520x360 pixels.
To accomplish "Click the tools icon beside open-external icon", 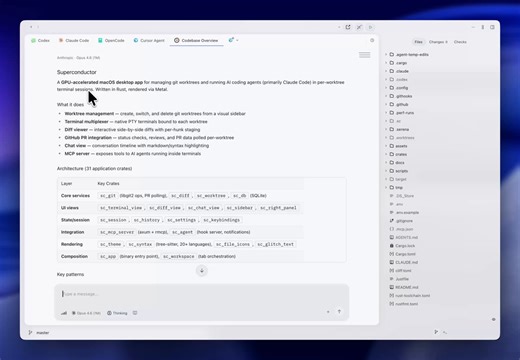I will 359,27.
